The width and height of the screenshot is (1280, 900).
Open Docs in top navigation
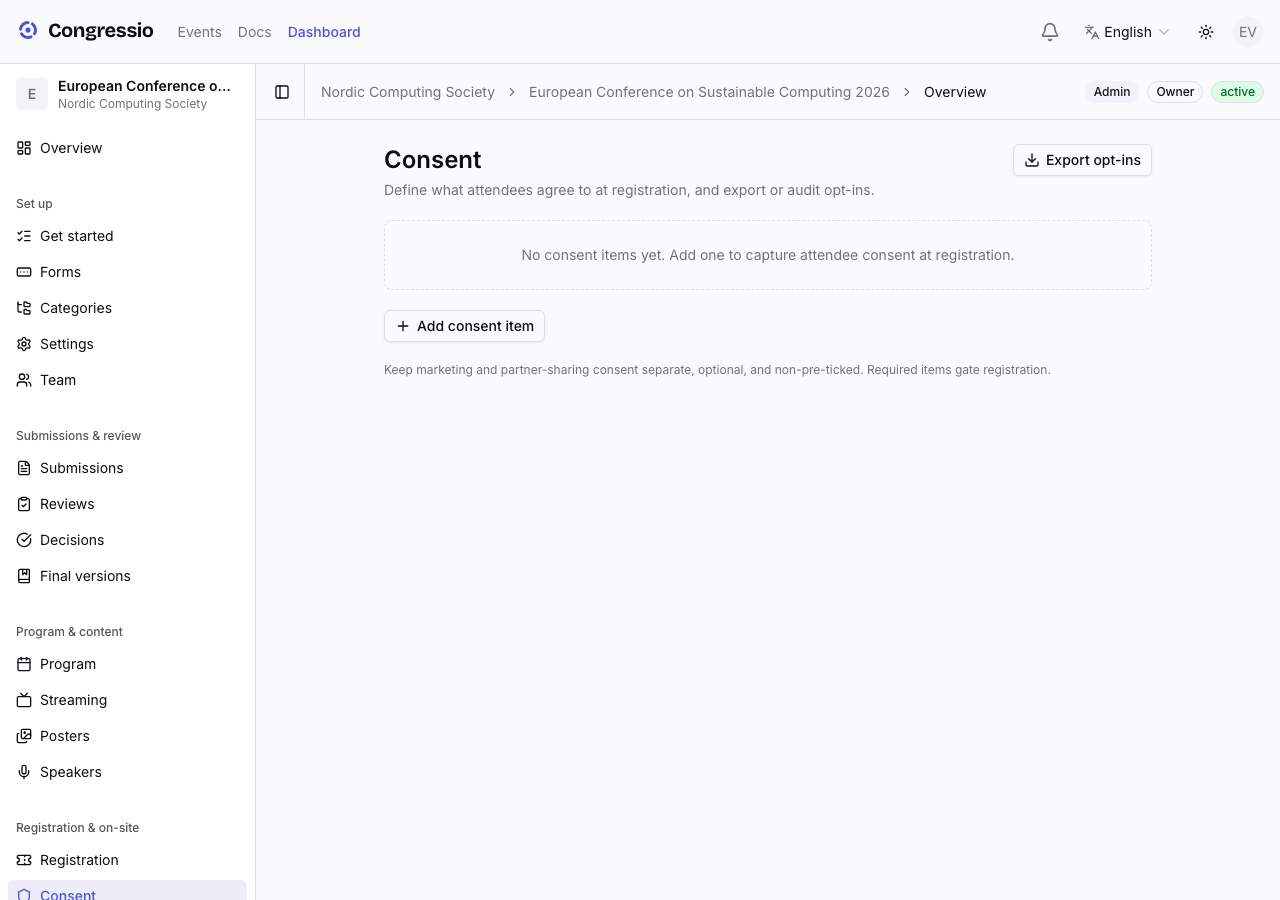[x=255, y=32]
